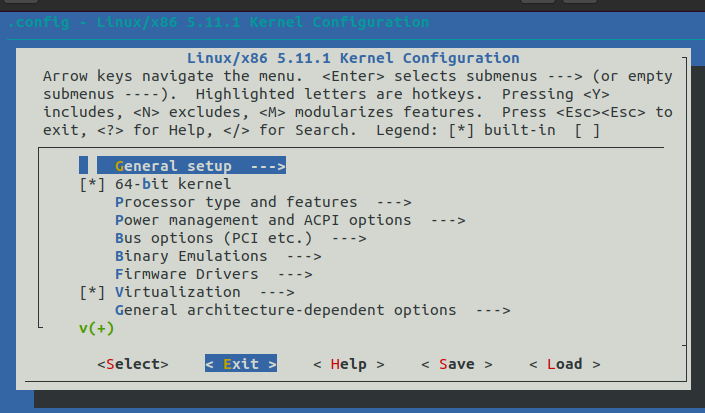
Task: Click the arrow after Power management and ACPI options
Action: point(448,221)
